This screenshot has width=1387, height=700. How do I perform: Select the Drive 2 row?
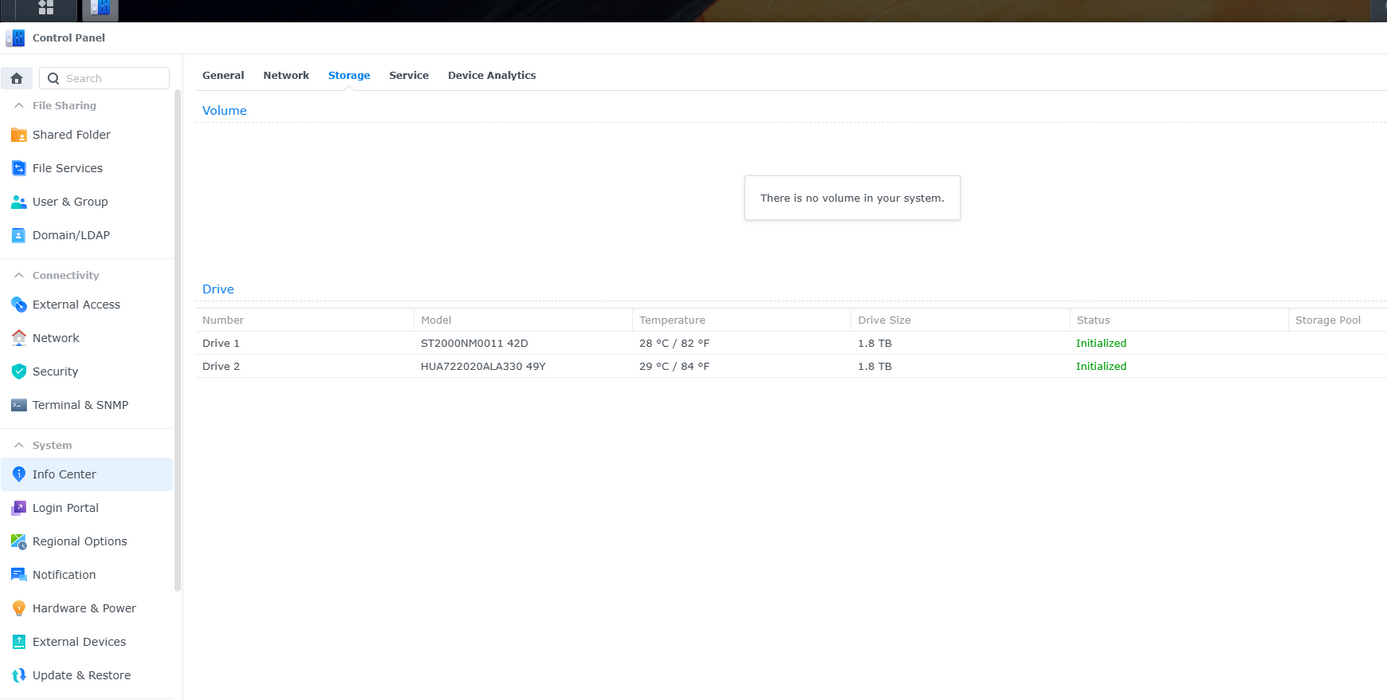click(x=791, y=366)
